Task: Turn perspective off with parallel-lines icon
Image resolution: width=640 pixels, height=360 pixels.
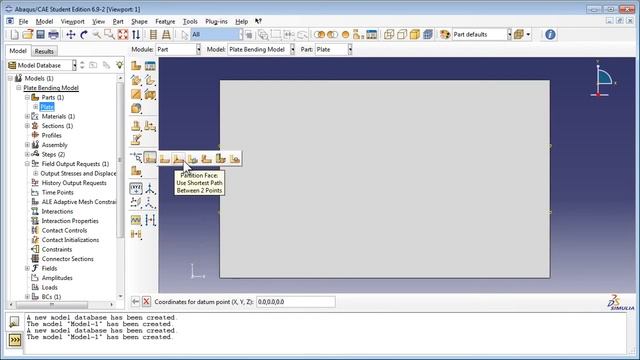Action: [153, 35]
